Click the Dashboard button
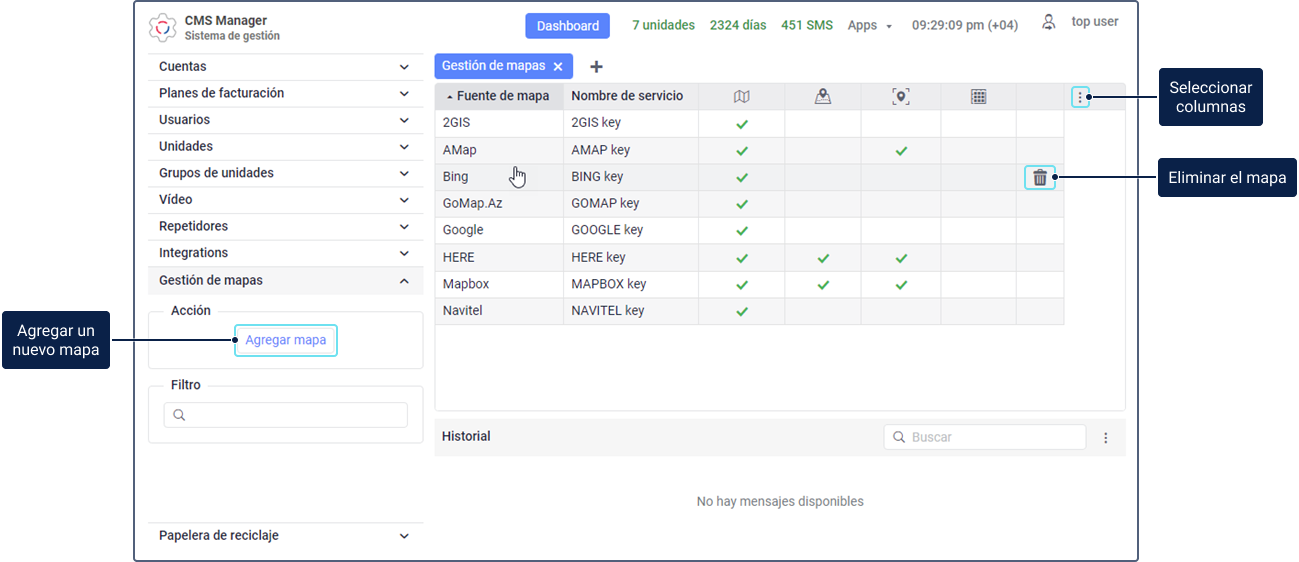This screenshot has width=1299, height=562. point(567,26)
